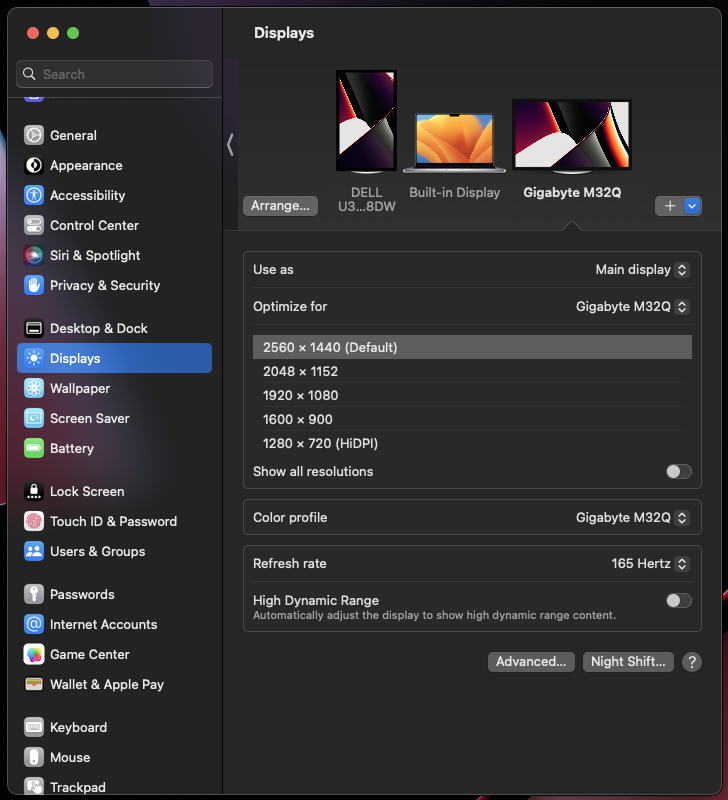
Task: Click the Arrange... button
Action: point(280,206)
